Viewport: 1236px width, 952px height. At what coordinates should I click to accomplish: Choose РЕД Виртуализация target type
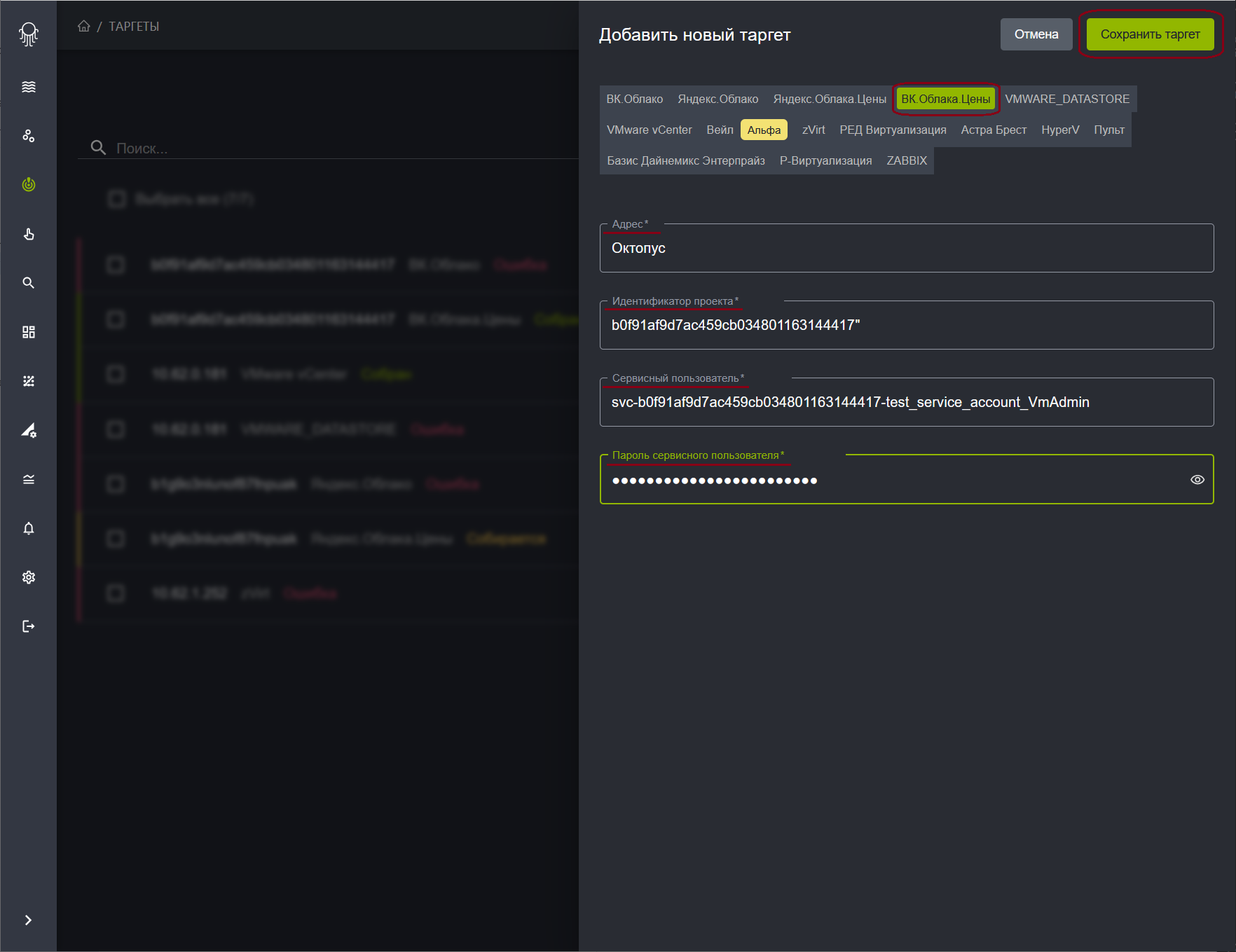coord(893,130)
